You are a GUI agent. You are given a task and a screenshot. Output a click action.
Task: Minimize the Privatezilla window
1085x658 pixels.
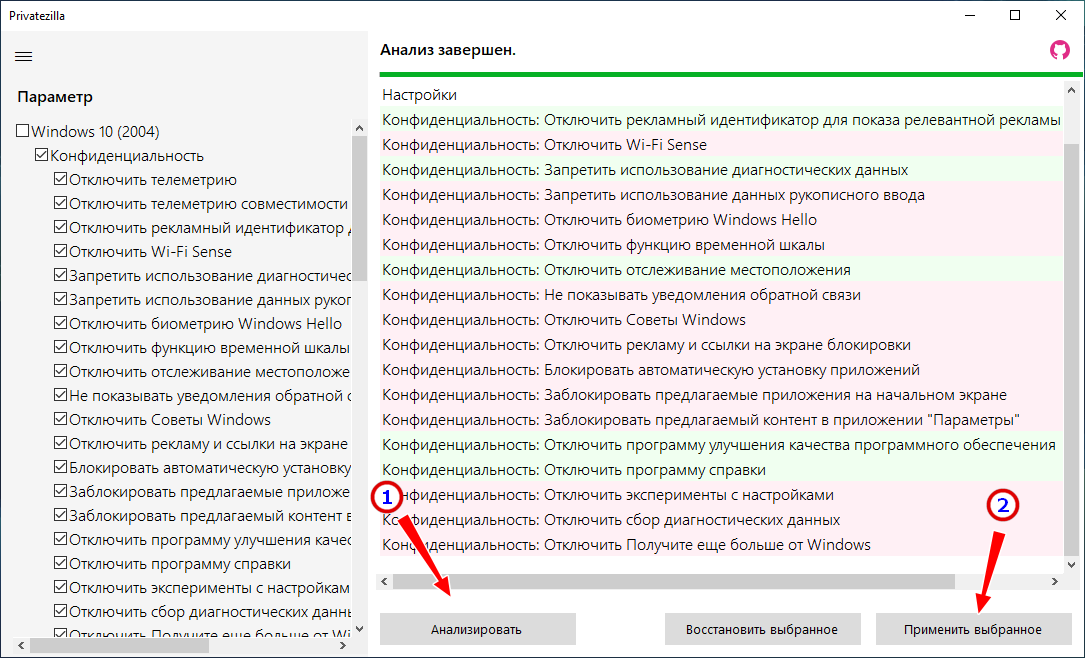point(969,15)
